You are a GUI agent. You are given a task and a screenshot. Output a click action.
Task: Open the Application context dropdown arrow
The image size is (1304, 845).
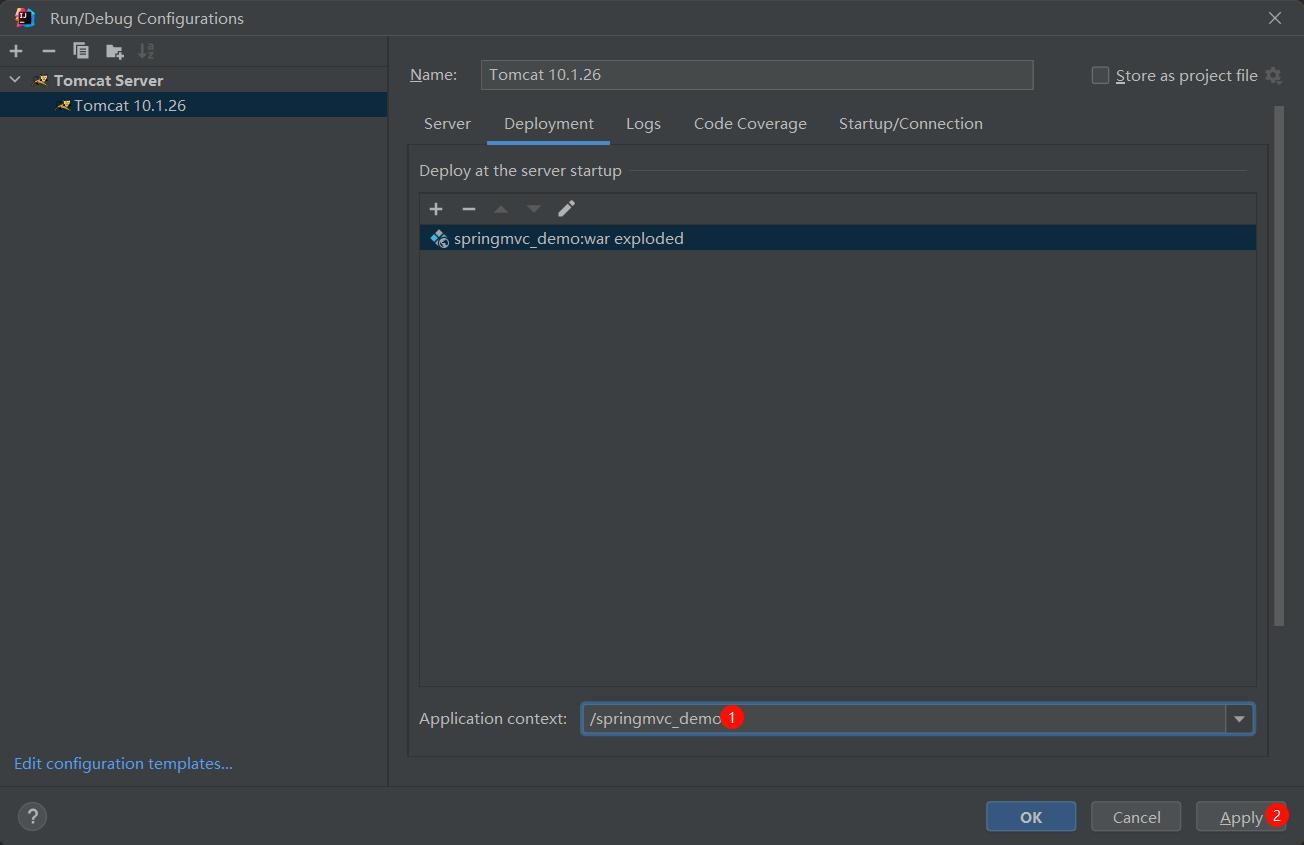(x=1240, y=719)
